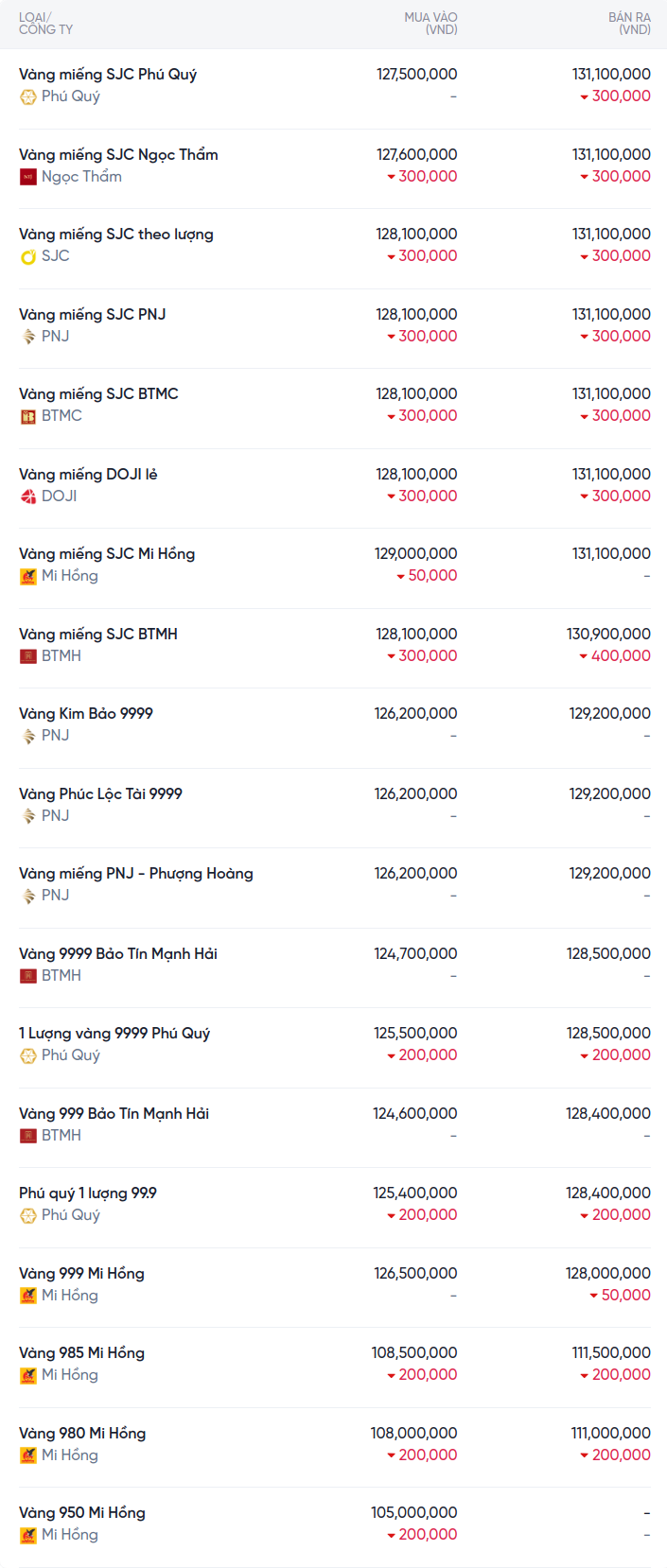Screen dimensions: 667x1568
Task: Click the MUA VÀO (VND) column header
Action: pyautogui.click(x=430, y=24)
